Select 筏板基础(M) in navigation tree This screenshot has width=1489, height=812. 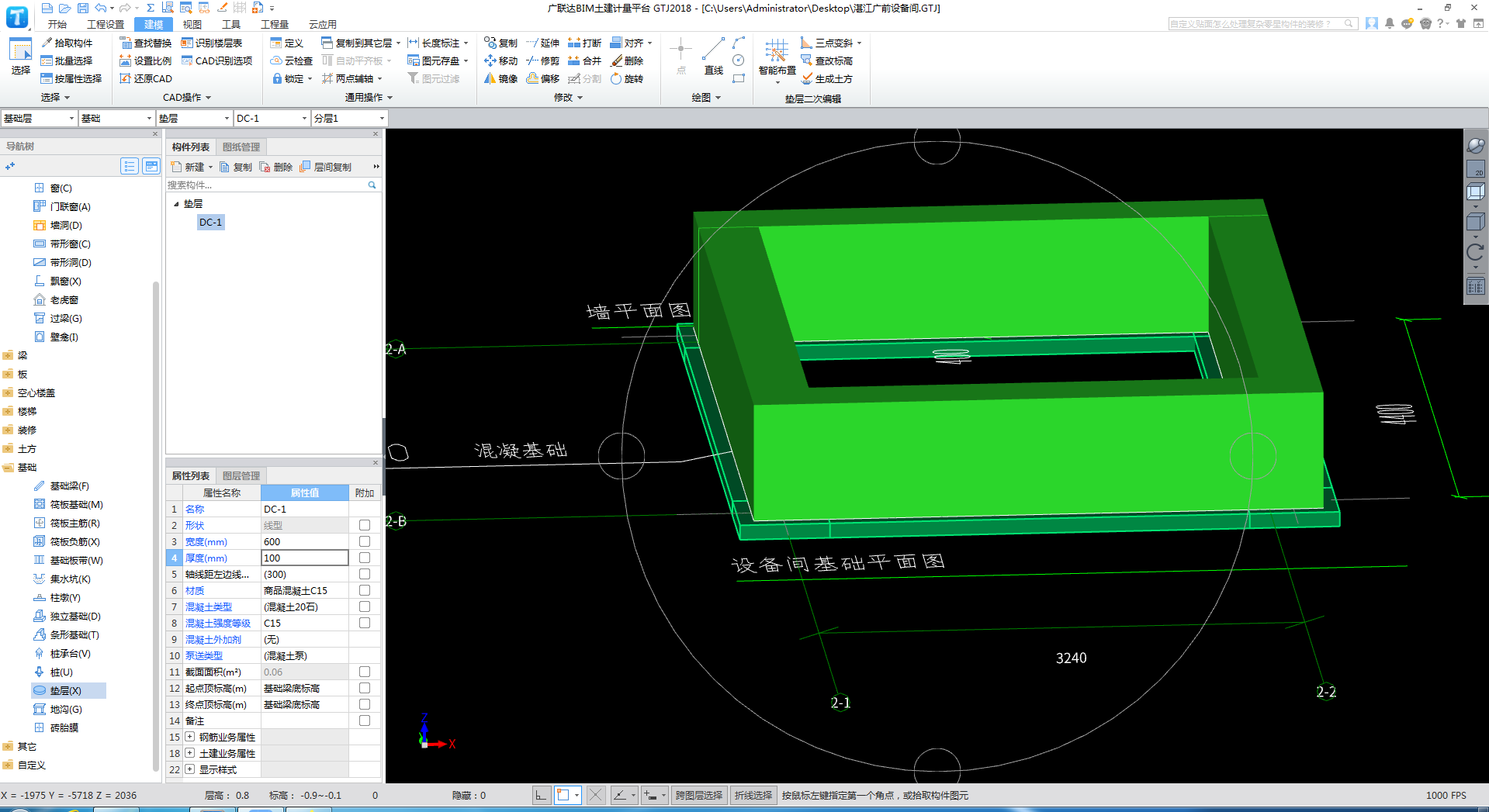[x=68, y=504]
